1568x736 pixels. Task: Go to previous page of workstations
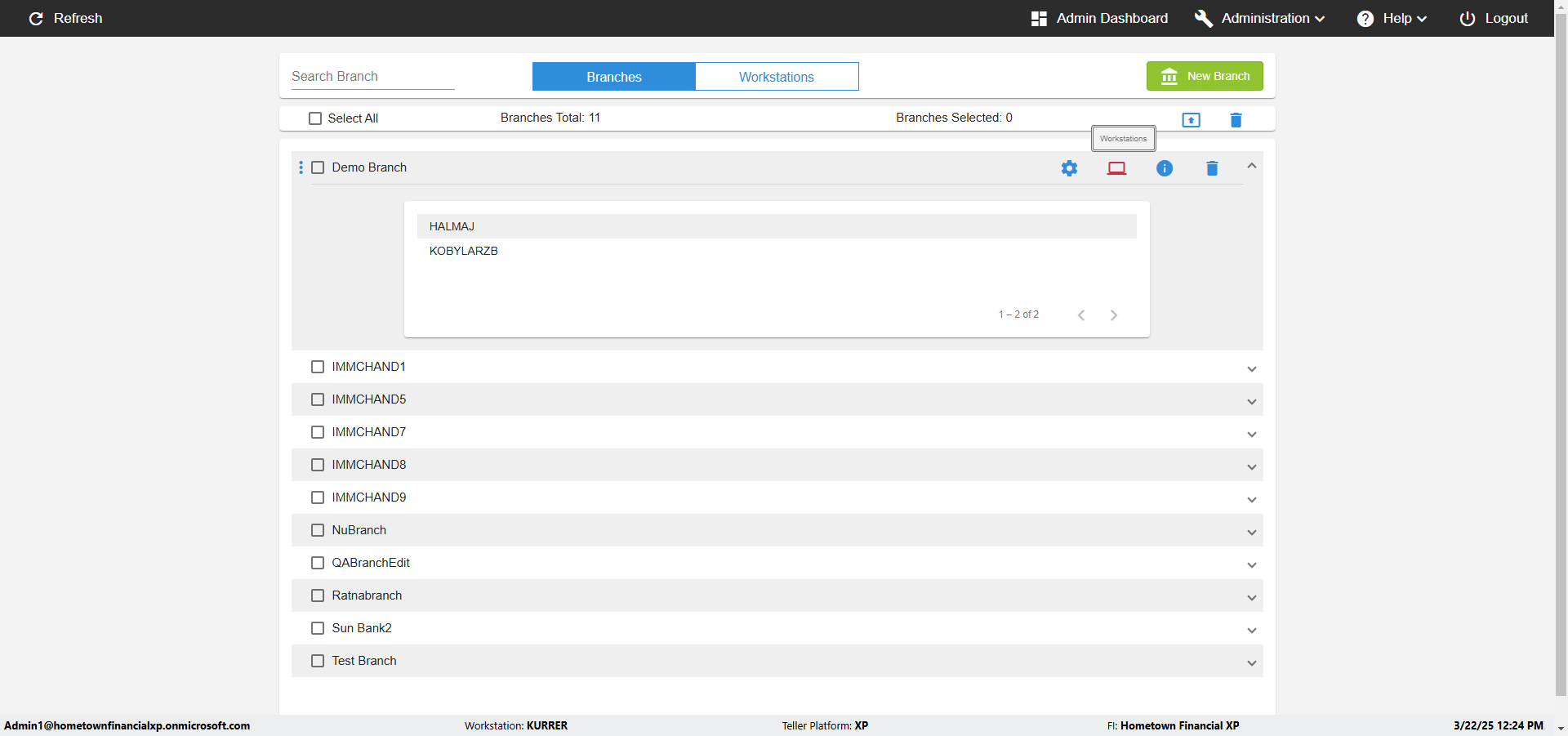(1081, 315)
